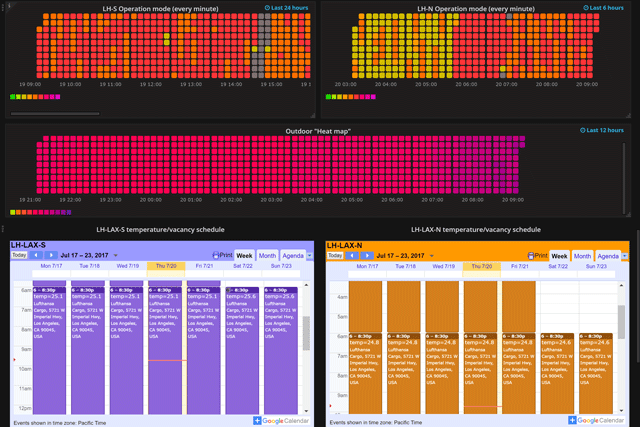
Task: Expand calendar list dropdown beside LH-LAX-S Agenda
Action: click(309, 256)
